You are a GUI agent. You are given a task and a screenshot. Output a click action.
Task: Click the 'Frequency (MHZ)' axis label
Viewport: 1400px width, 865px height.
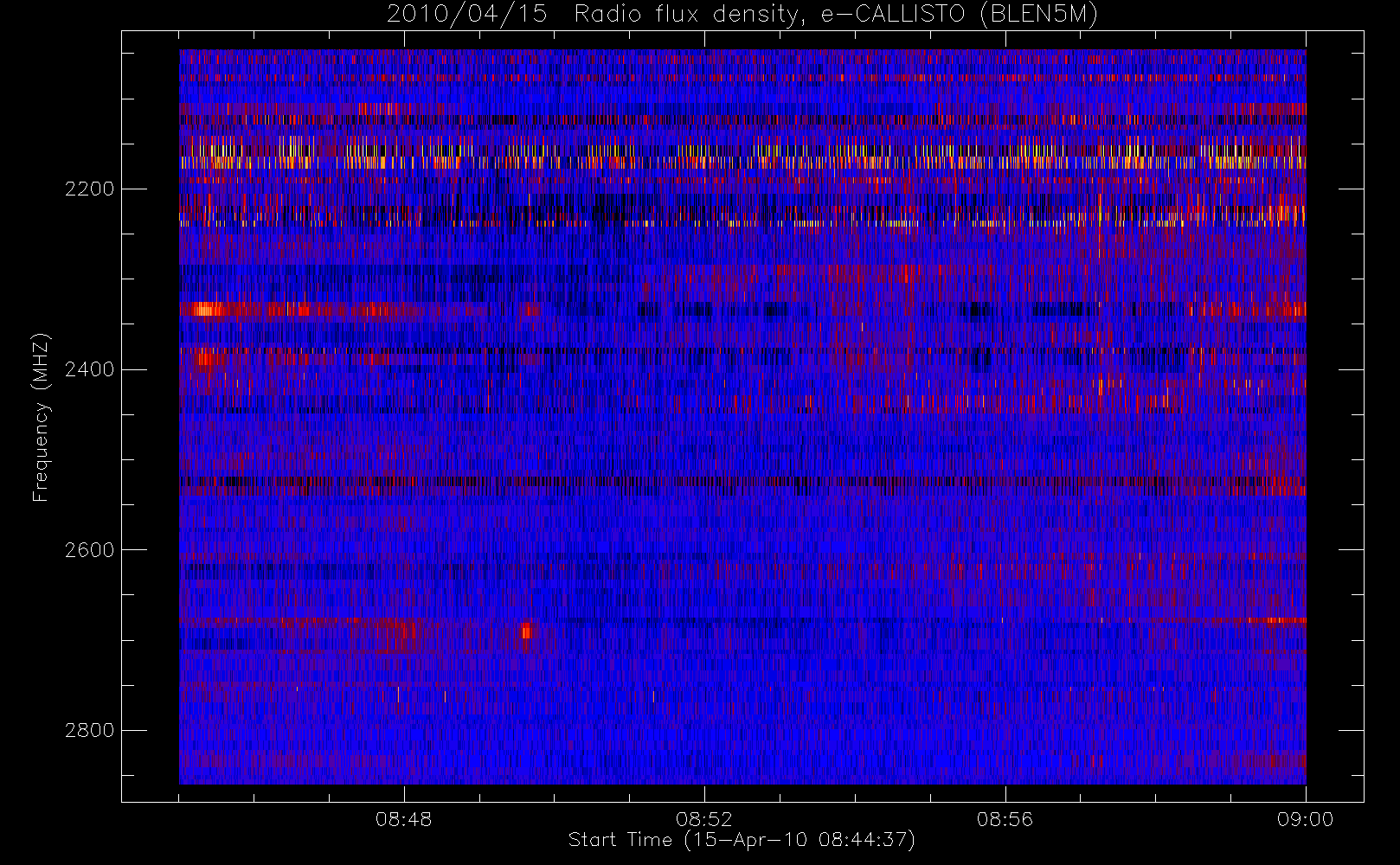click(41, 417)
